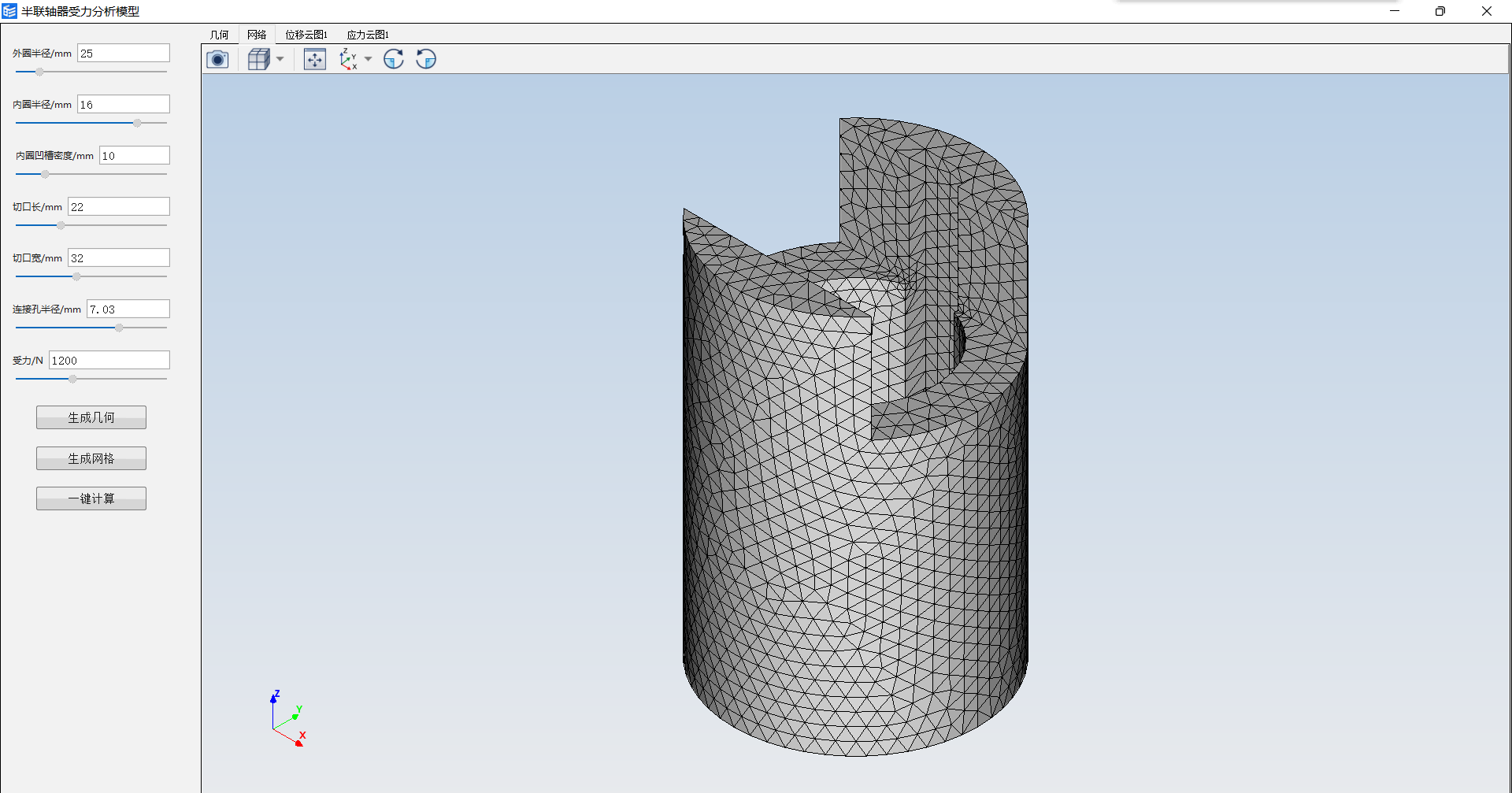Click the 3D view cube icon
Screen dimensions: 1512x793
click(258, 59)
